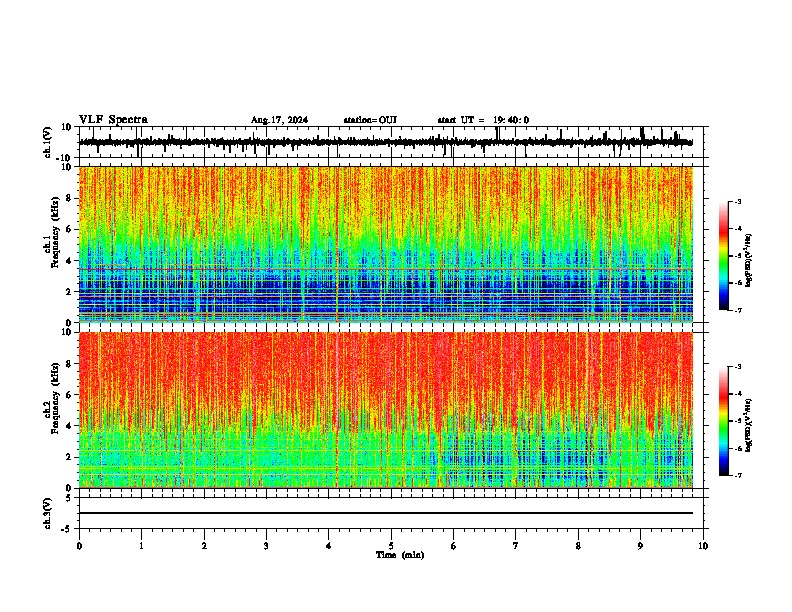Click the ch.2 spectrogram panel
Screen dimensions: 792x612
(386, 410)
